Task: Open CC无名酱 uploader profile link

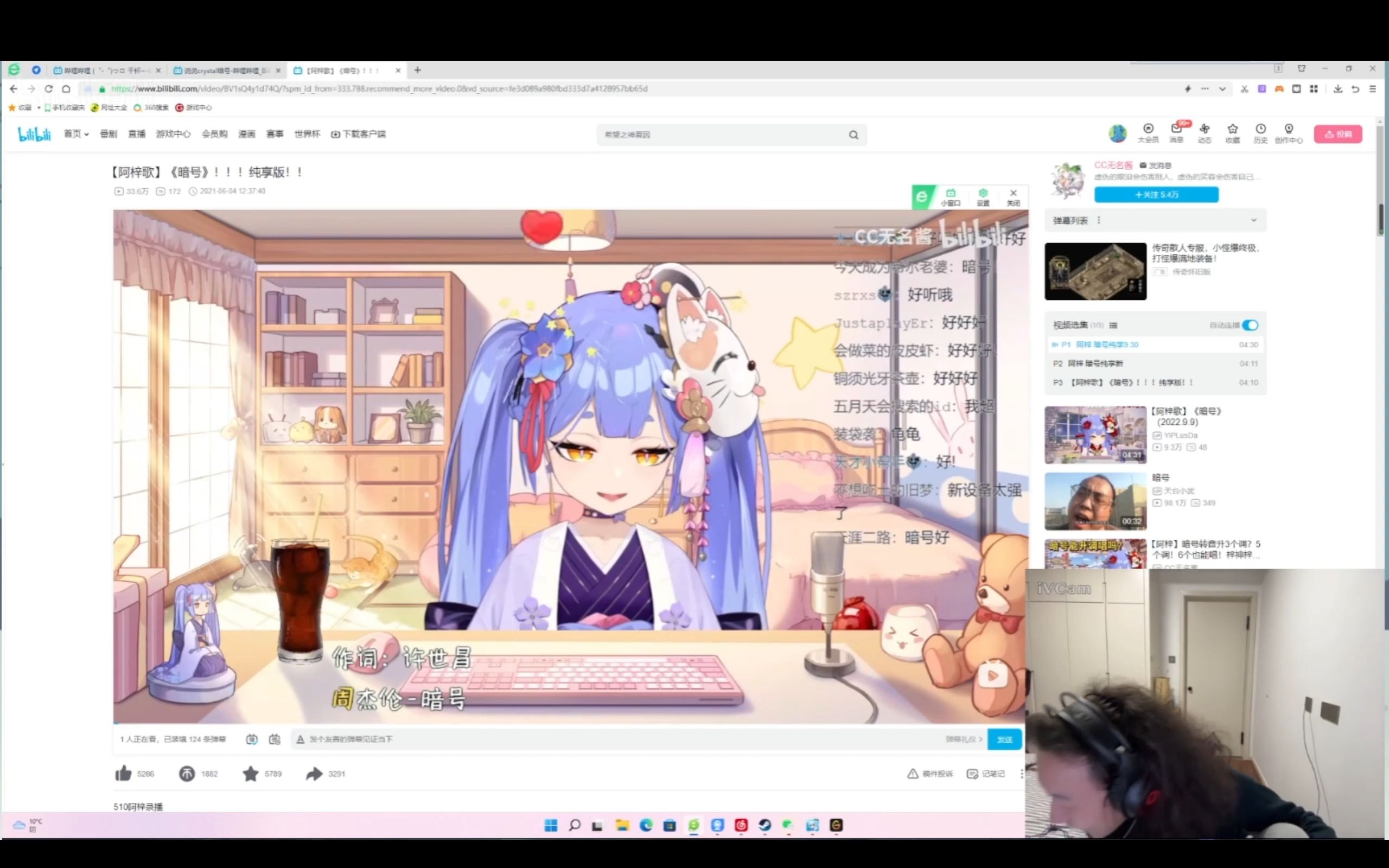Action: 1113,165
